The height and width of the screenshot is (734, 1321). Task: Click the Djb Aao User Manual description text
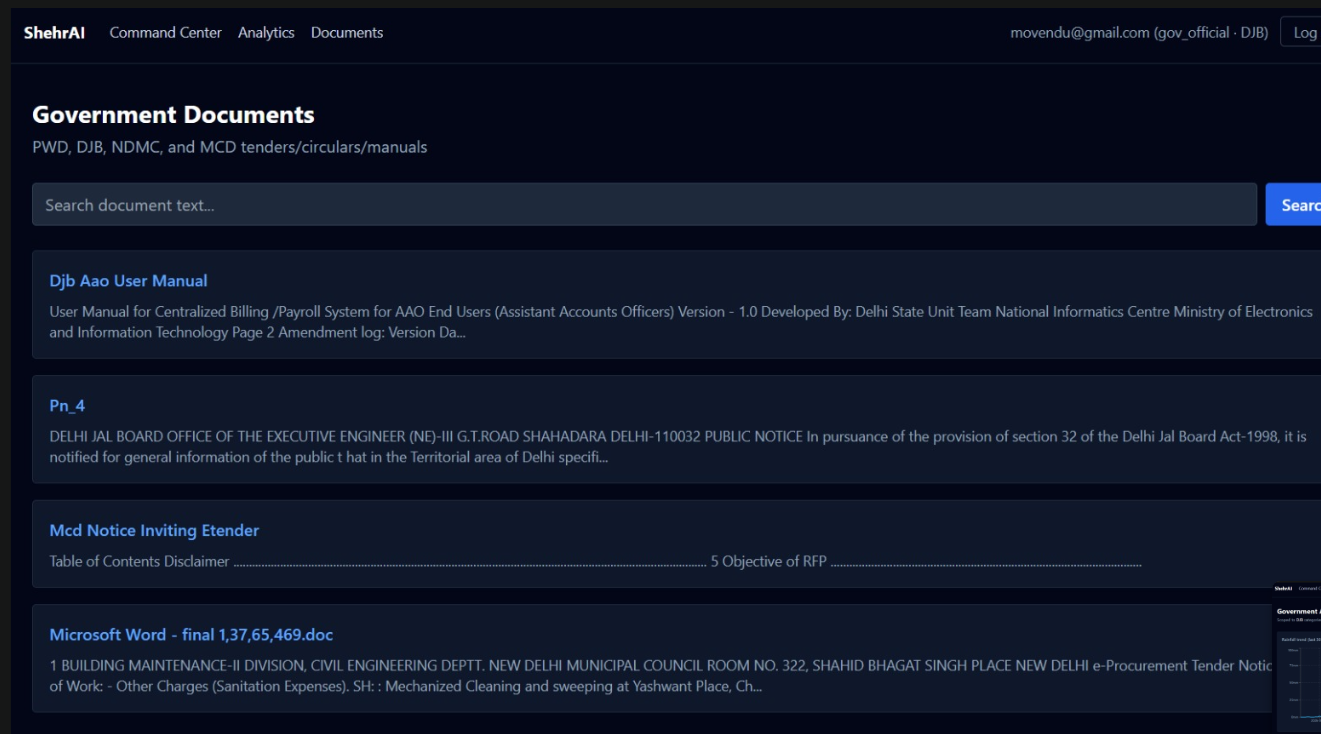coord(680,322)
